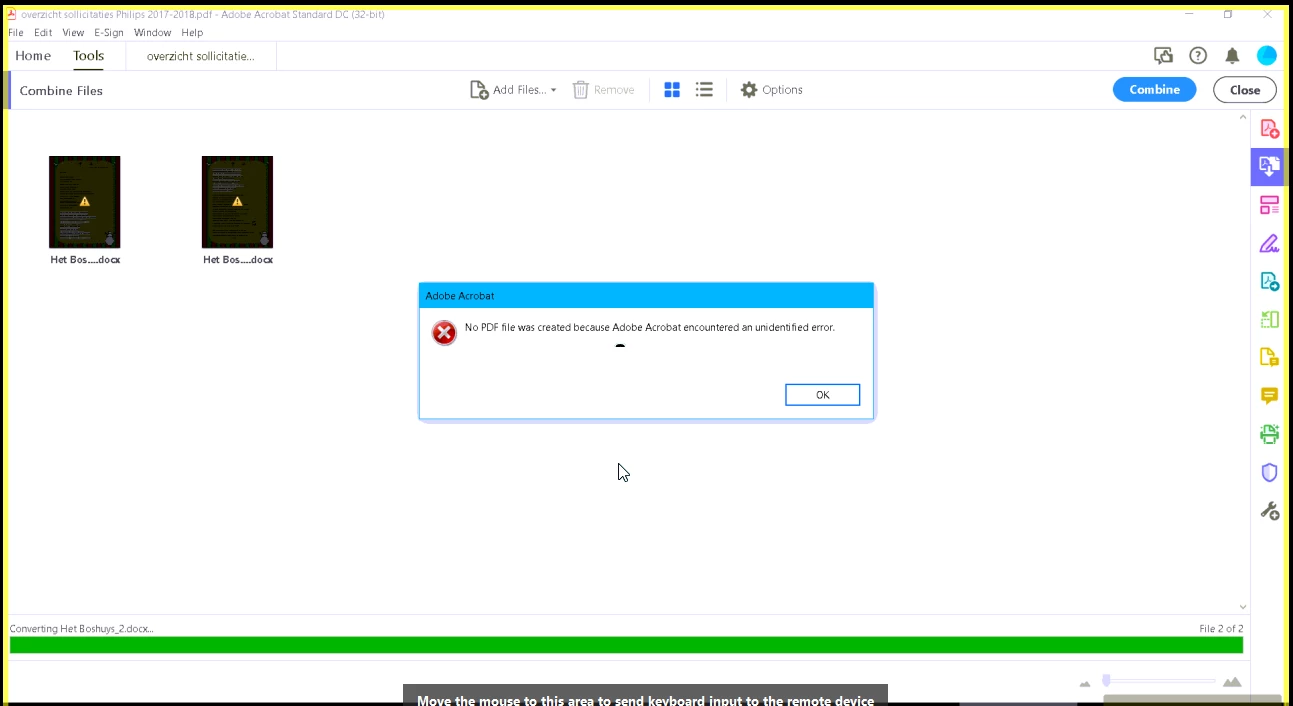Expand the Add Files dropdown arrow
Image resolution: width=1293 pixels, height=706 pixels.
point(553,90)
